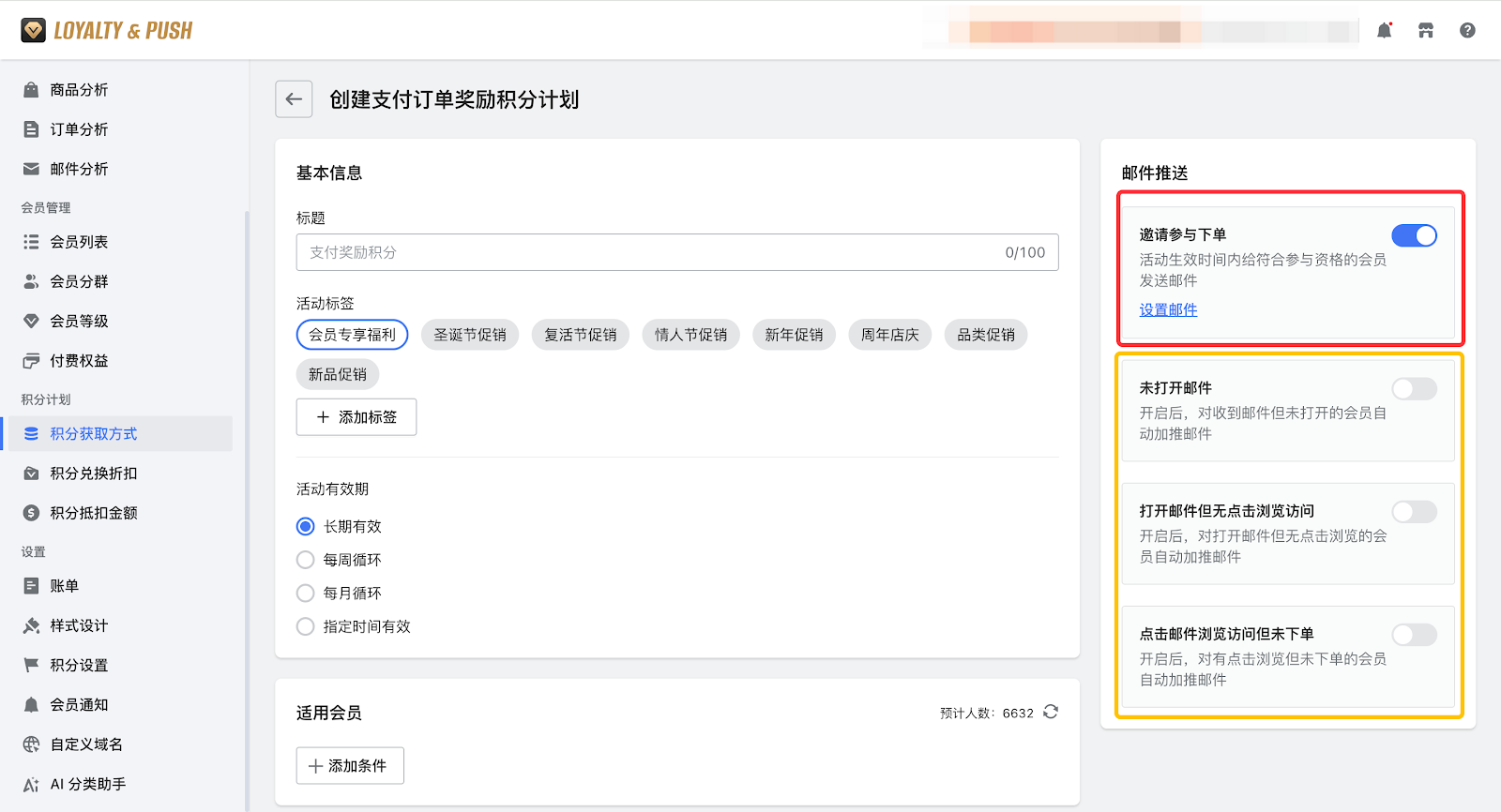Open the 设置邮件 link
This screenshot has width=1501, height=812.
click(1168, 310)
